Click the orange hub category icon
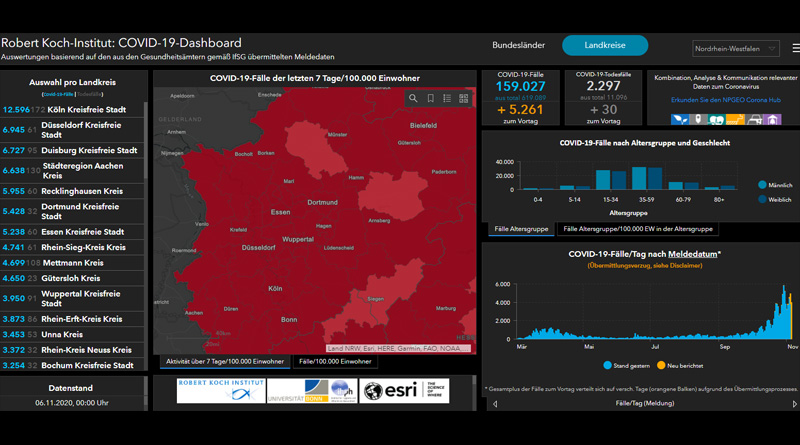The image size is (800, 445). click(x=735, y=119)
